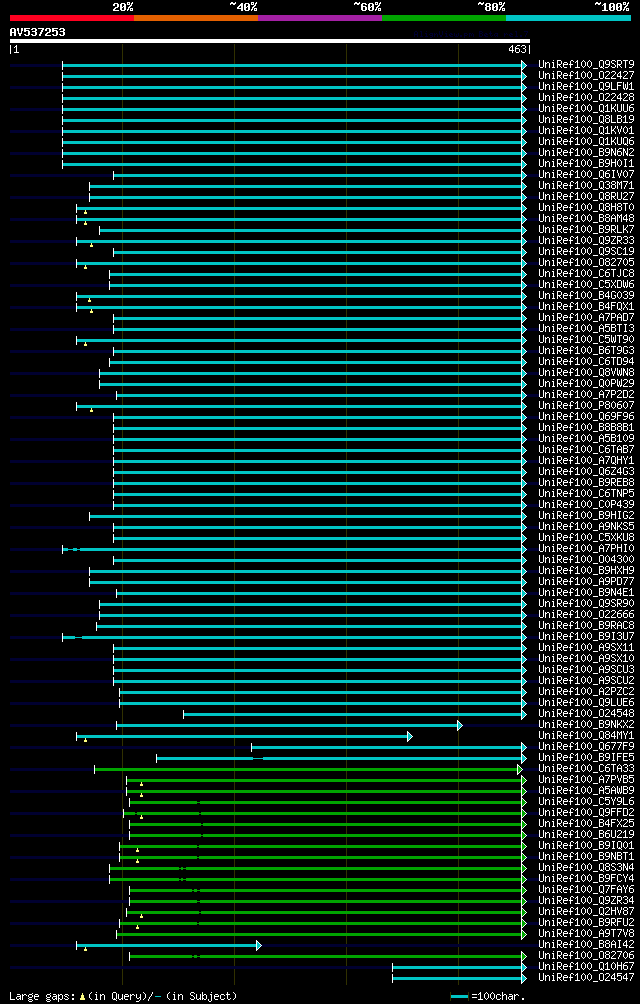Click the green ~80% identity legend segment

(444, 18)
